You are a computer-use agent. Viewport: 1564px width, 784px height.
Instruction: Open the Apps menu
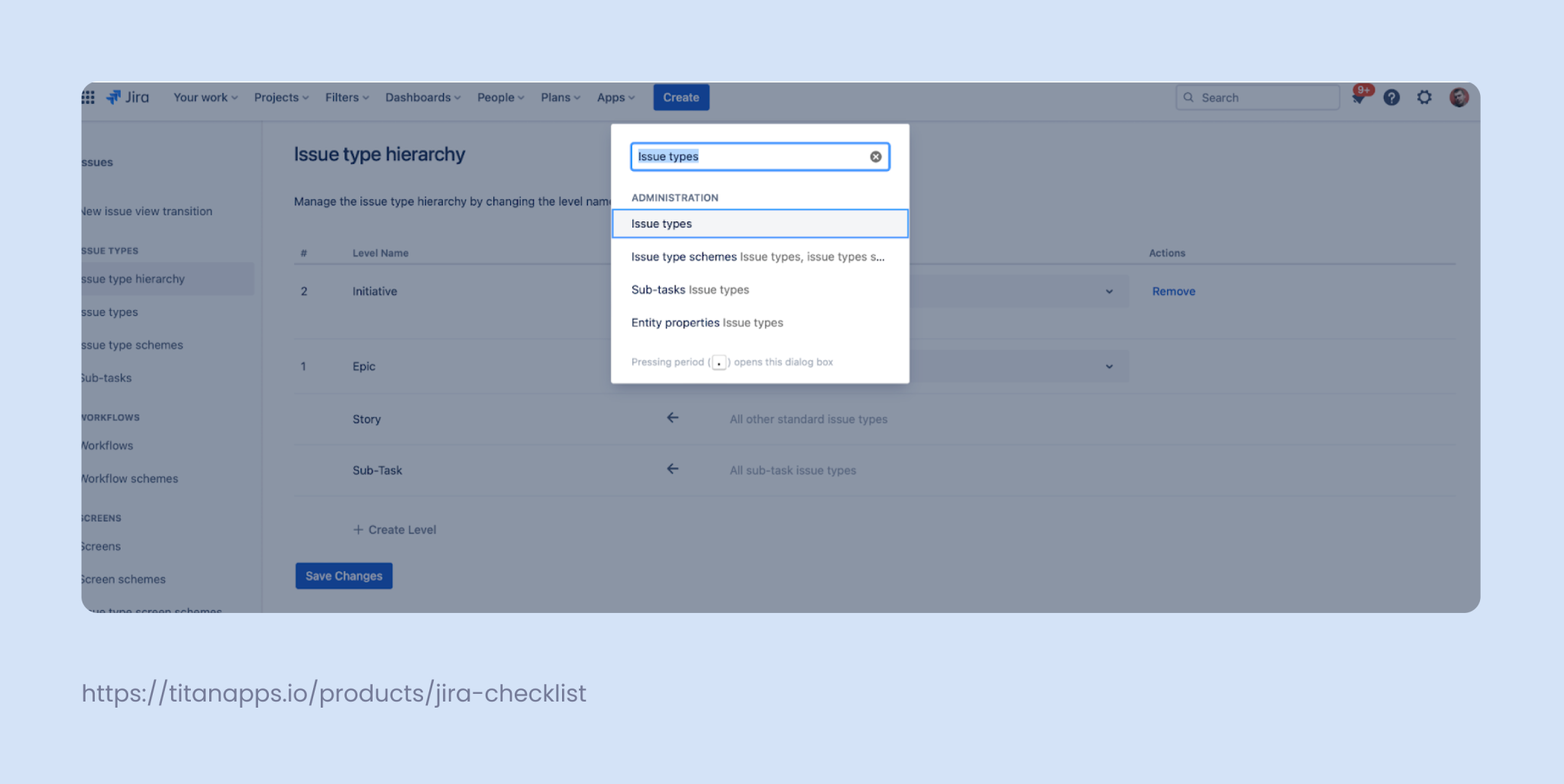615,97
